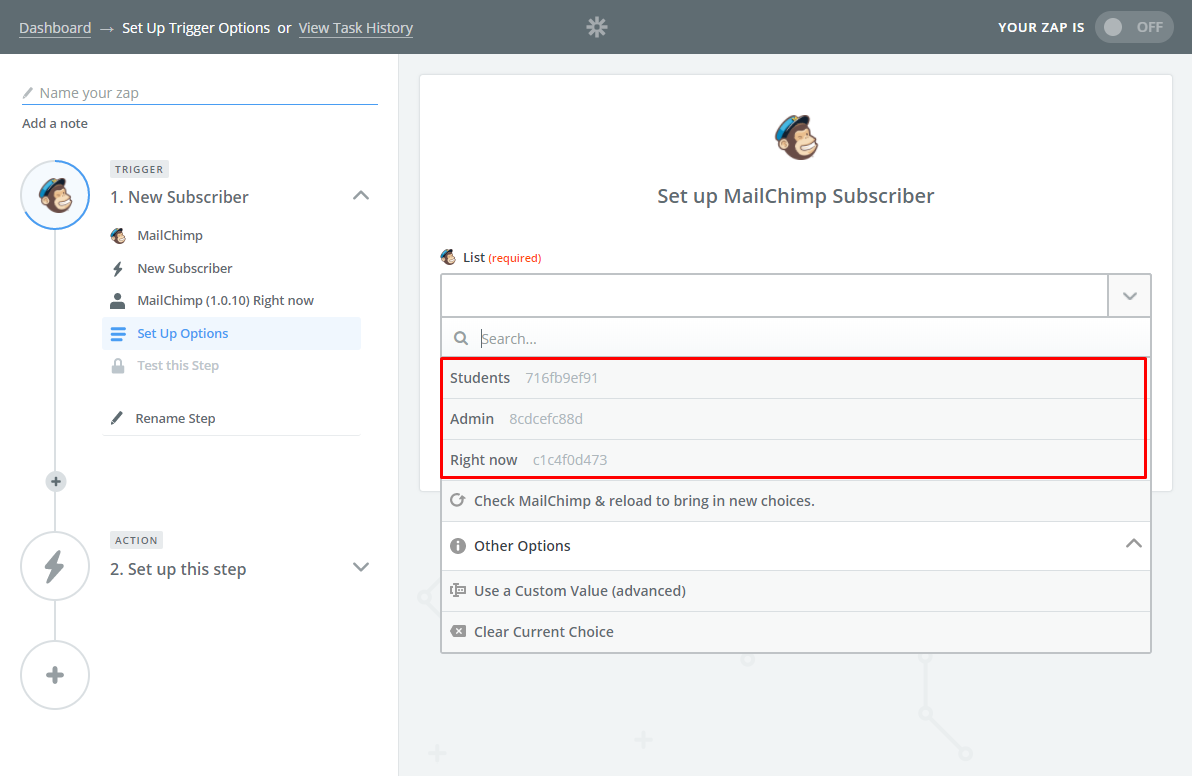Click Check MailChimp & reload choices

[796, 501]
